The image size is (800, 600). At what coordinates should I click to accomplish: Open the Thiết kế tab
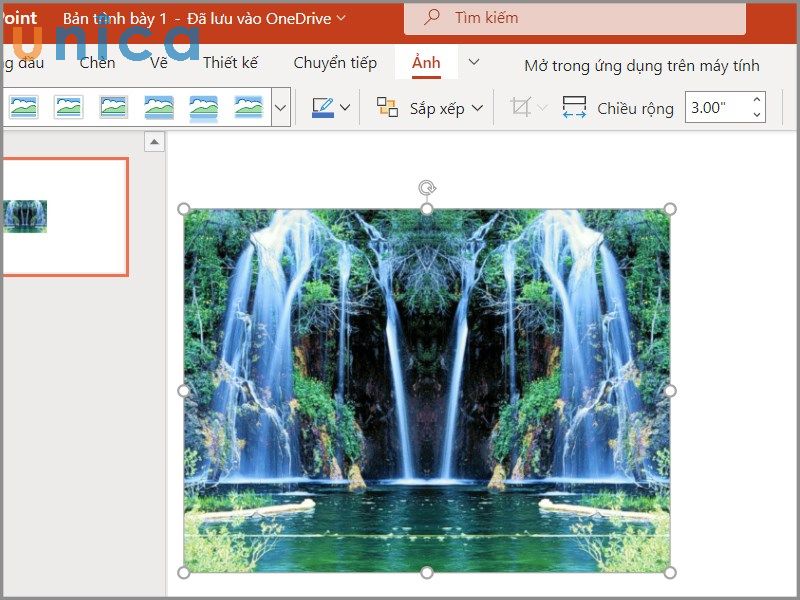[x=230, y=62]
